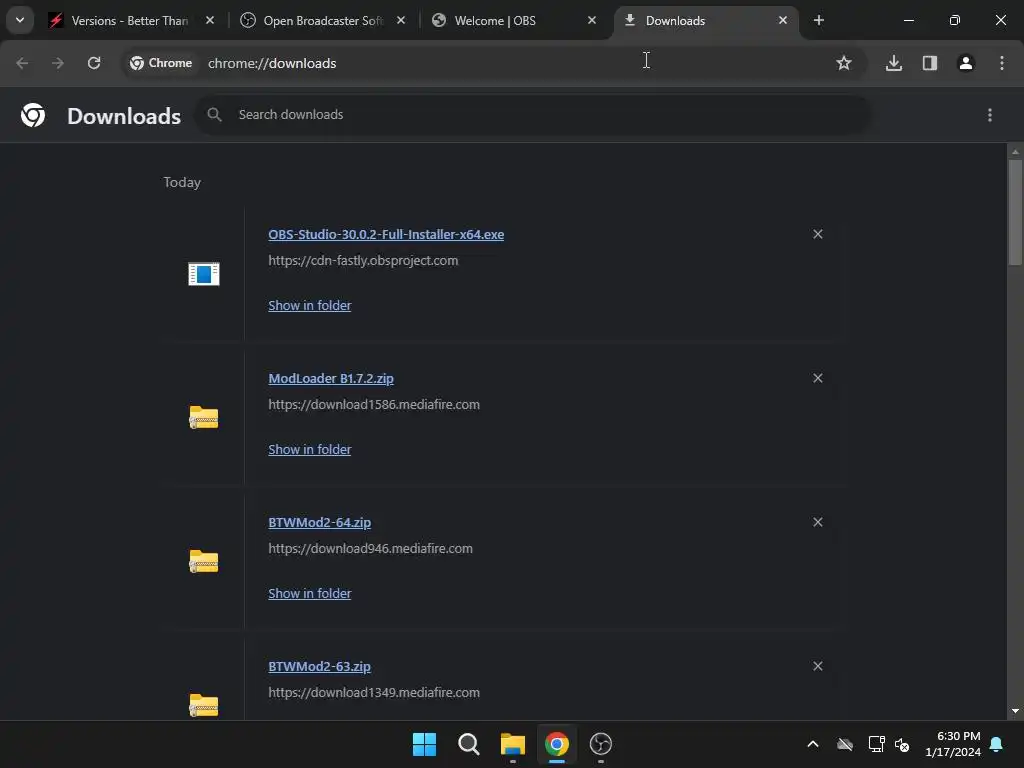Click the https://cdn-fastly.obsproject.com source URL
Viewport: 1024px width, 768px height.
click(363, 261)
